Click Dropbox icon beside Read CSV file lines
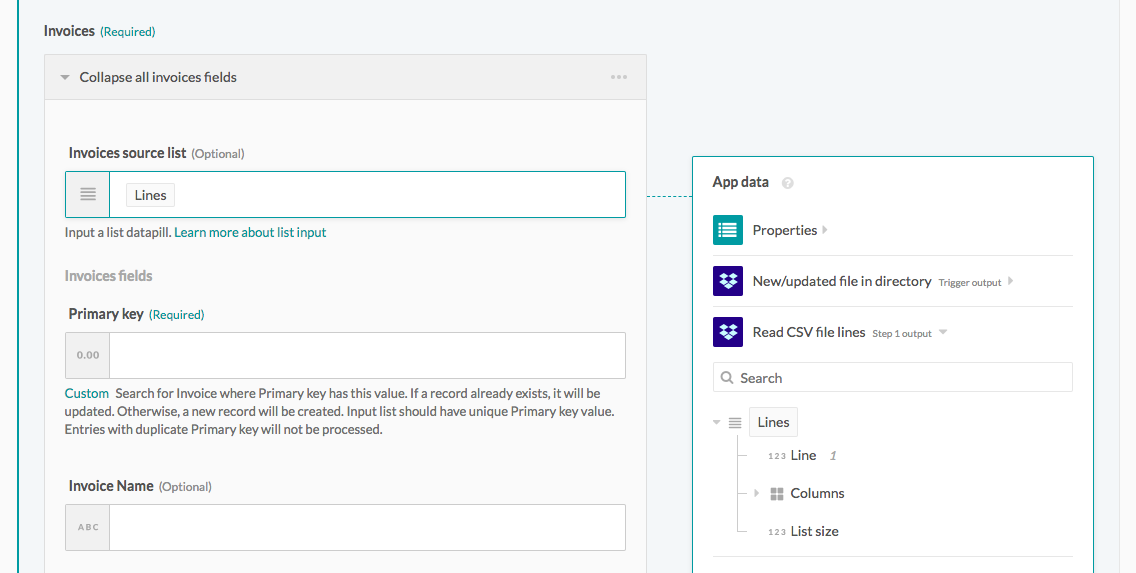Image resolution: width=1136 pixels, height=573 pixels. [728, 332]
